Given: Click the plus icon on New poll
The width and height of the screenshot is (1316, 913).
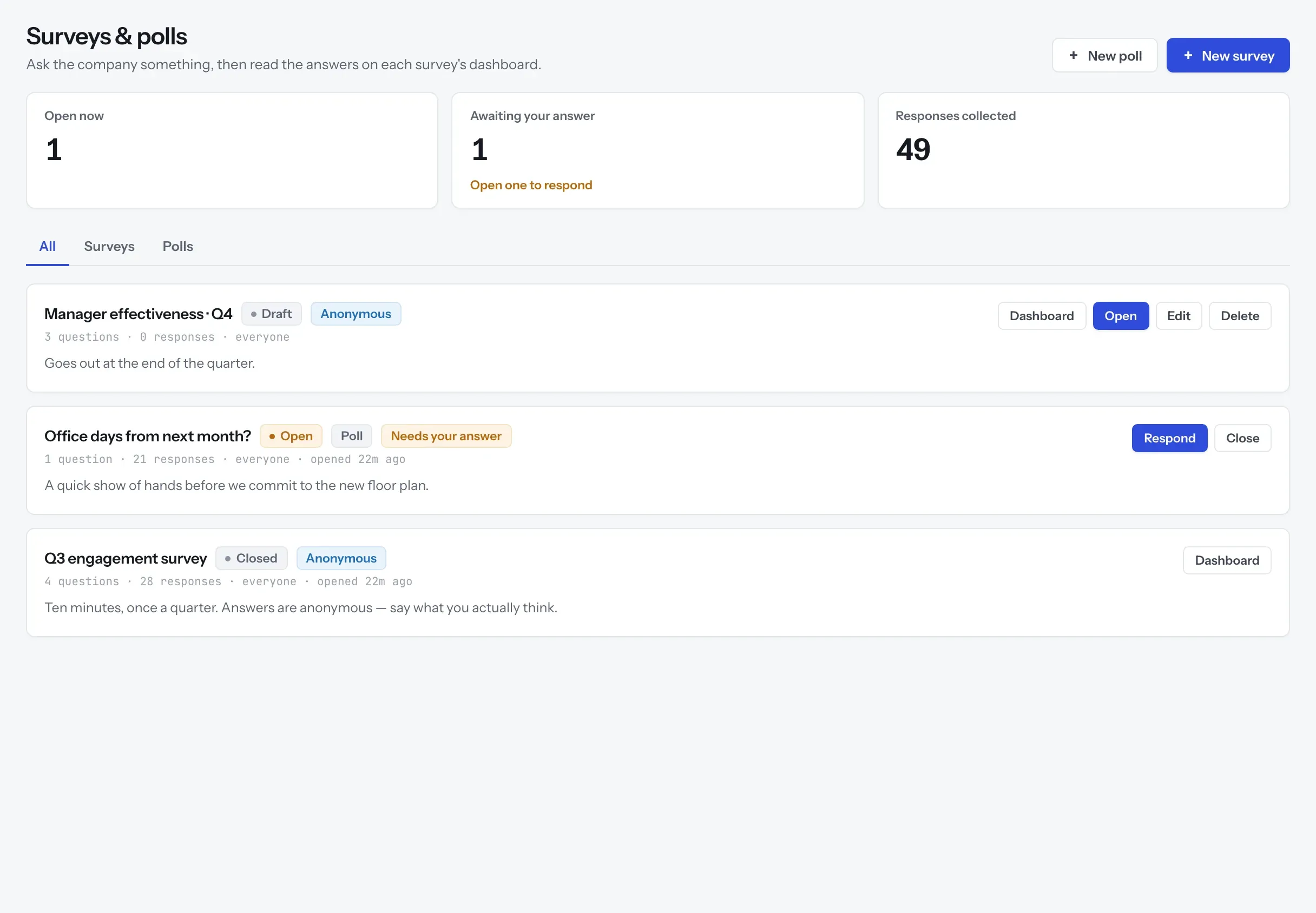Looking at the screenshot, I should (1074, 56).
